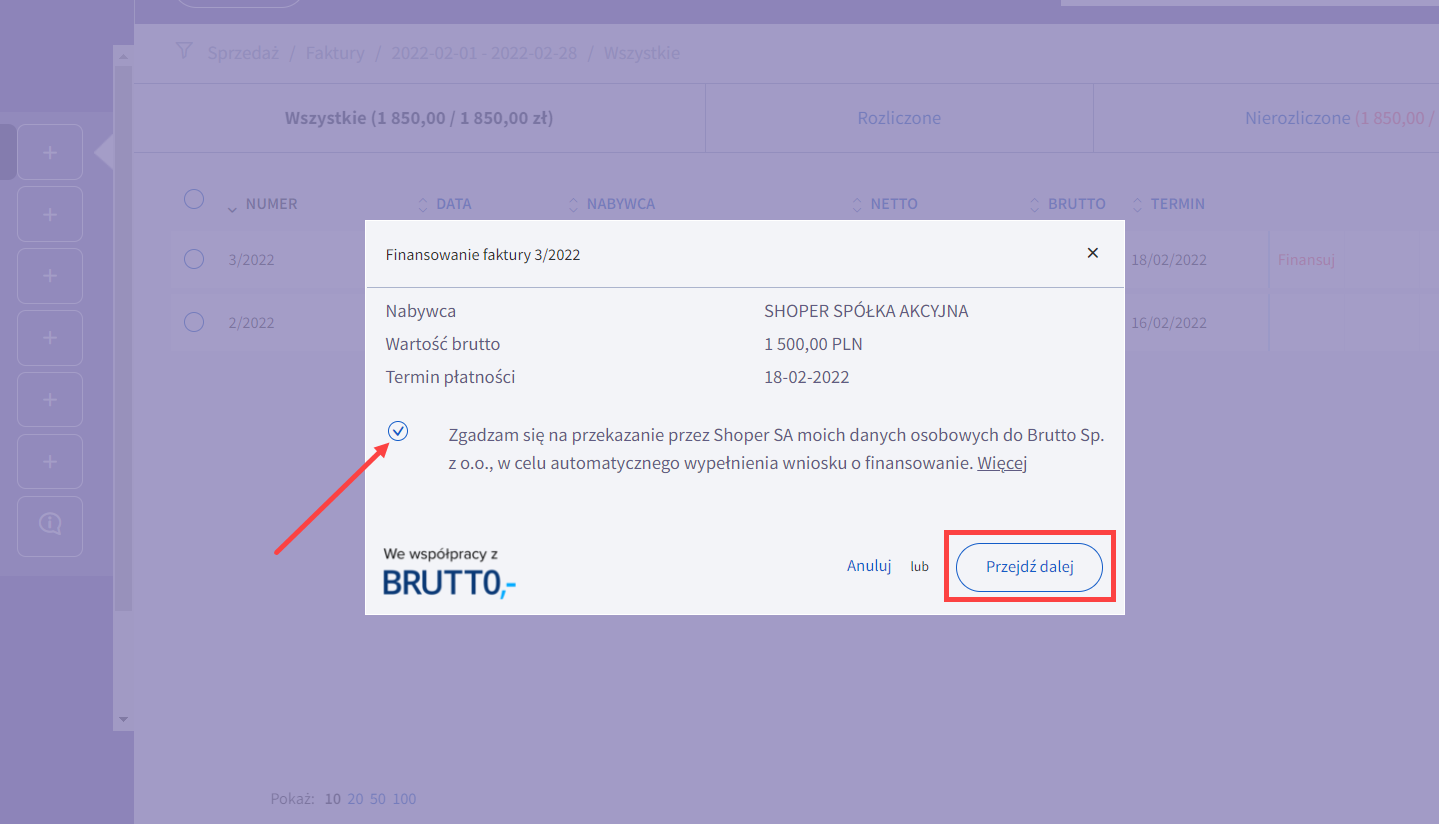Click the sidebar collapse triangle arrow

[104, 152]
